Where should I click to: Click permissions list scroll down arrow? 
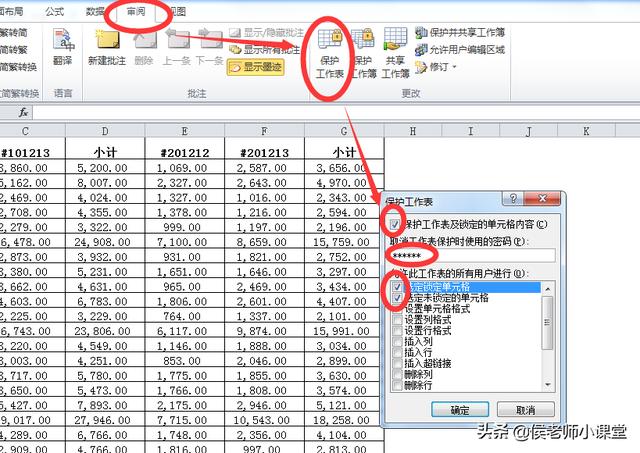pos(548,384)
